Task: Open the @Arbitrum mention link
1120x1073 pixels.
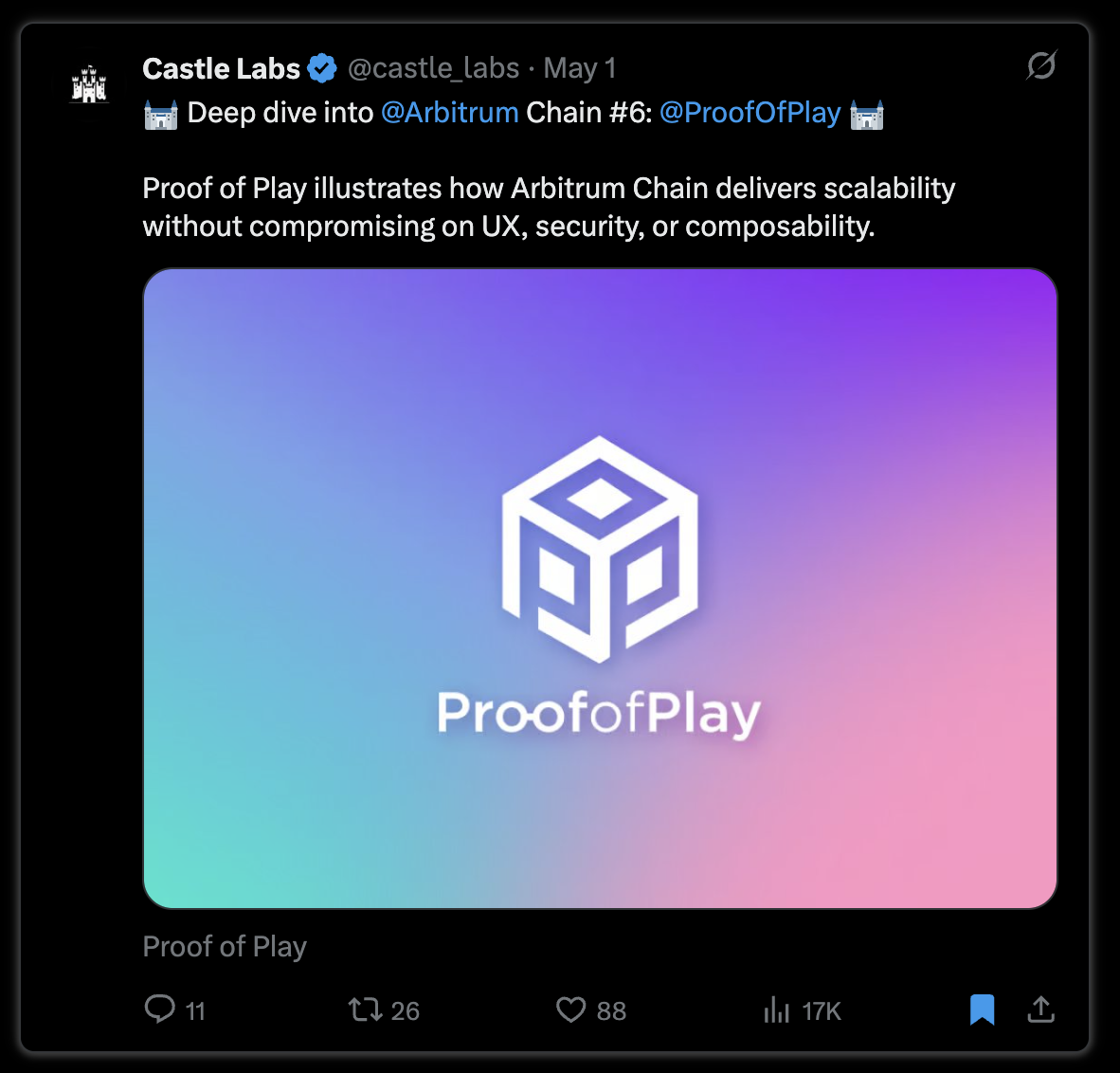Action: click(450, 113)
